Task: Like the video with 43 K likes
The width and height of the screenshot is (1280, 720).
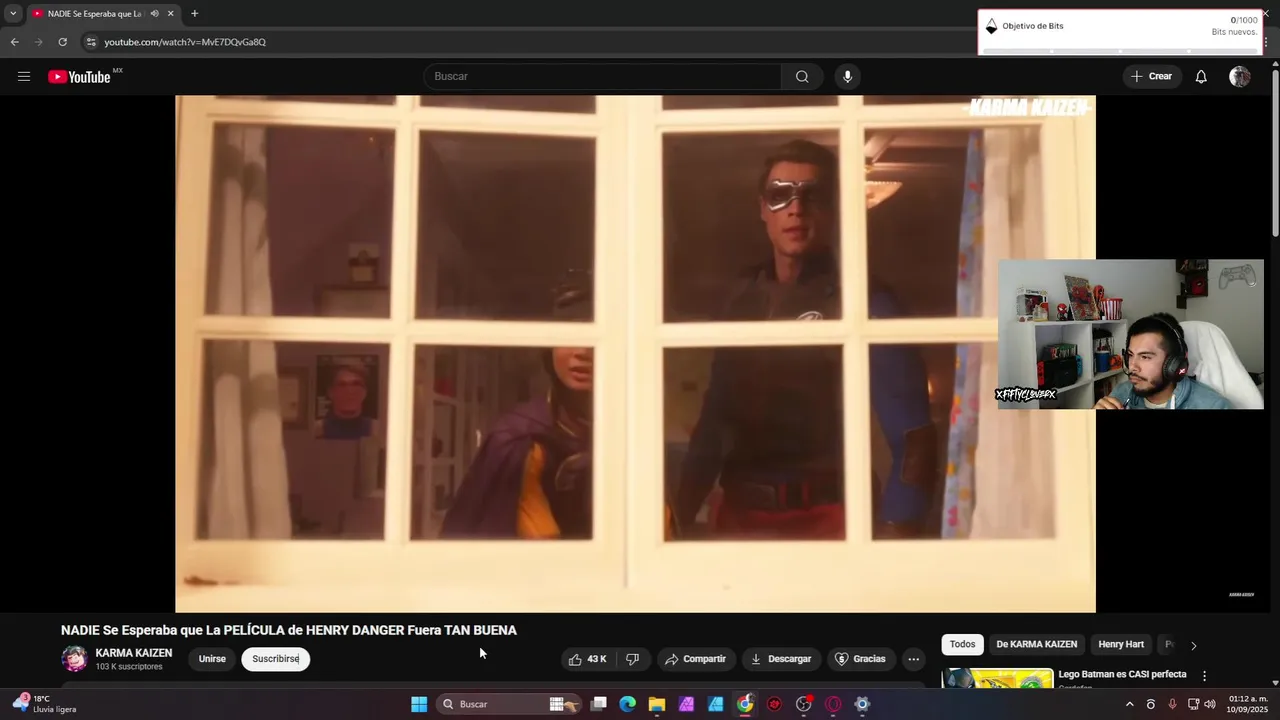Action: click(588, 659)
